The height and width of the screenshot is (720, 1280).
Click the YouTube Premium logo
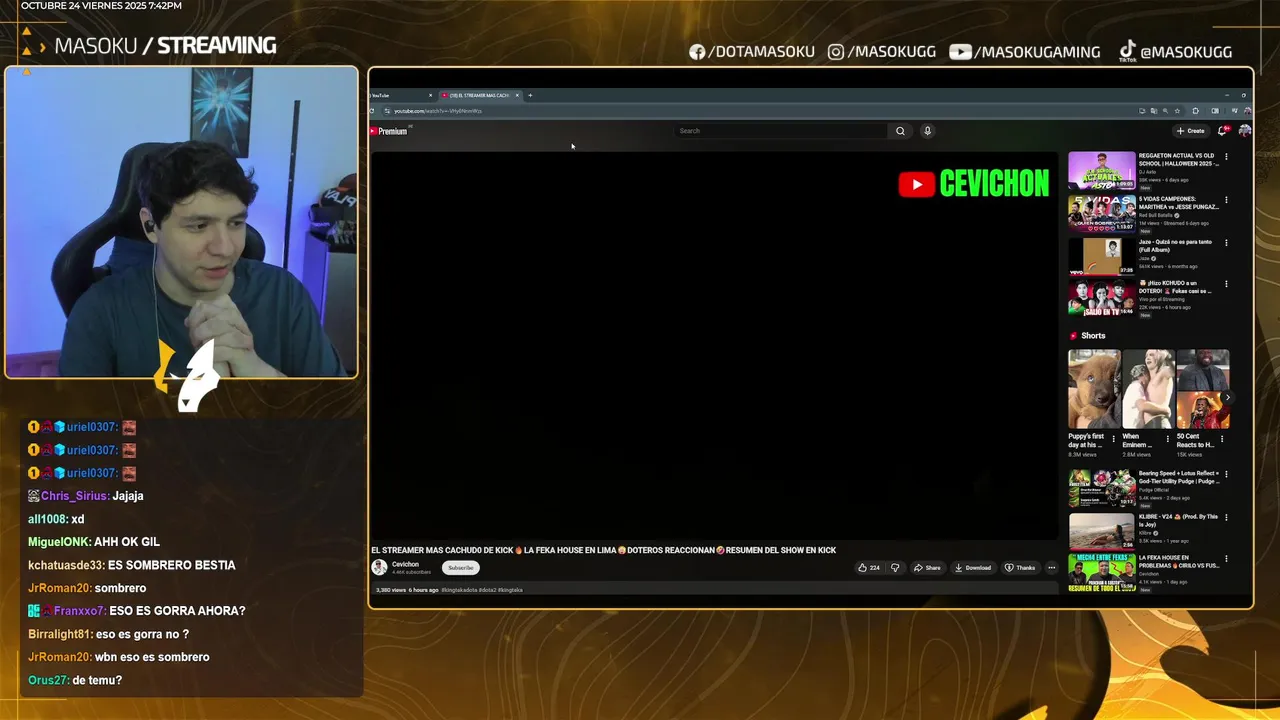click(389, 131)
